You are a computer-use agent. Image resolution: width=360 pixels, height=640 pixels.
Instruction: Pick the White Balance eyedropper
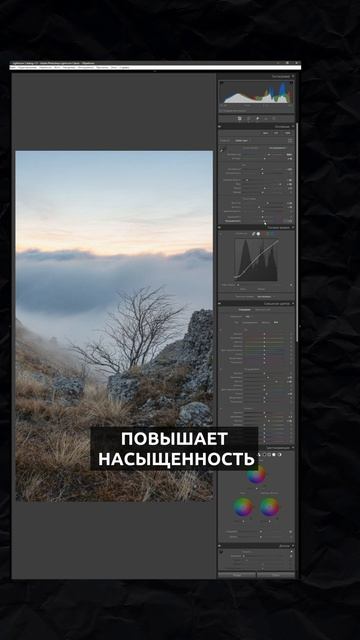pyautogui.click(x=221, y=149)
